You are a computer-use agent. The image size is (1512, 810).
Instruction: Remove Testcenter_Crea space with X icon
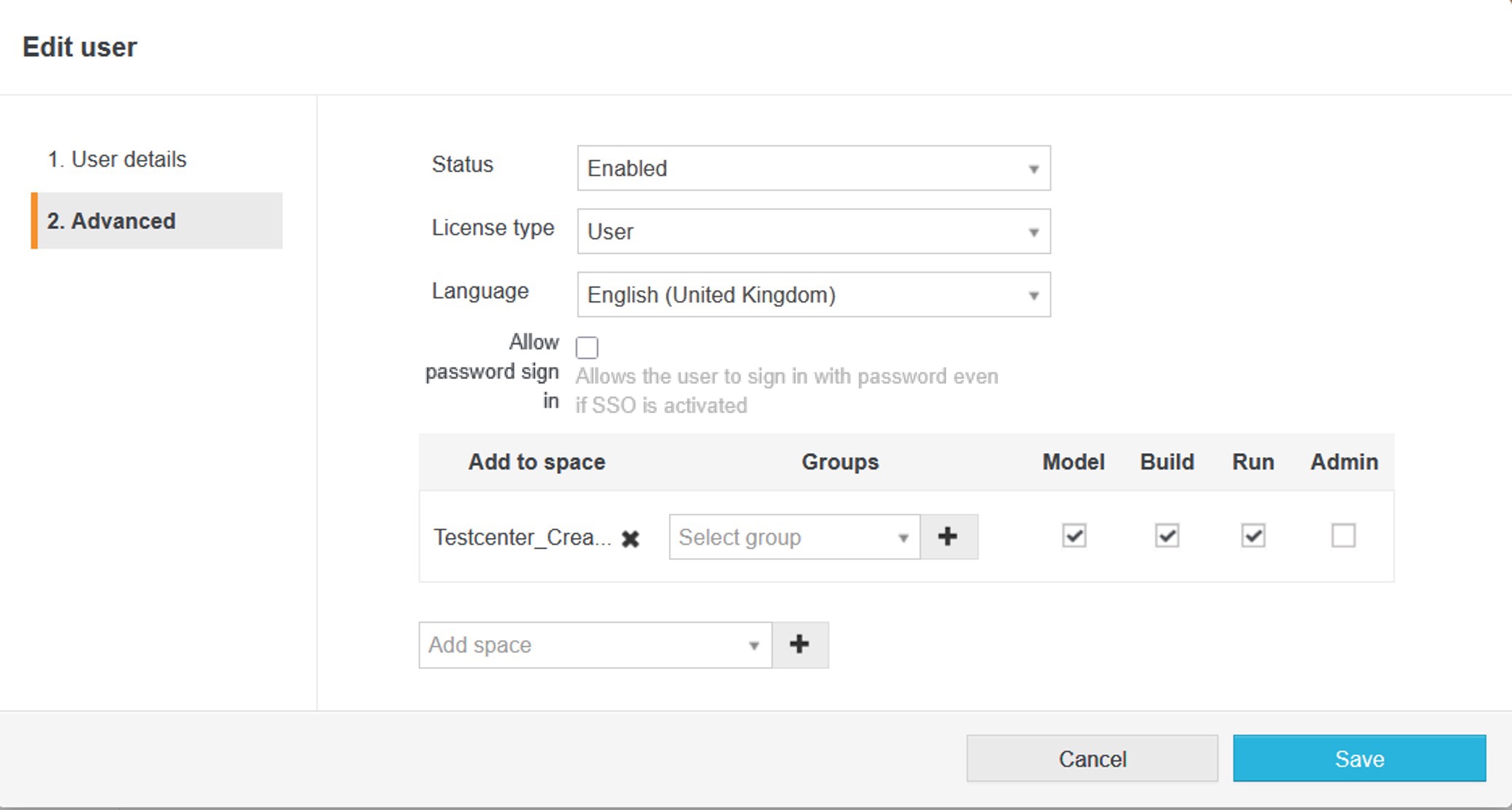[631, 539]
